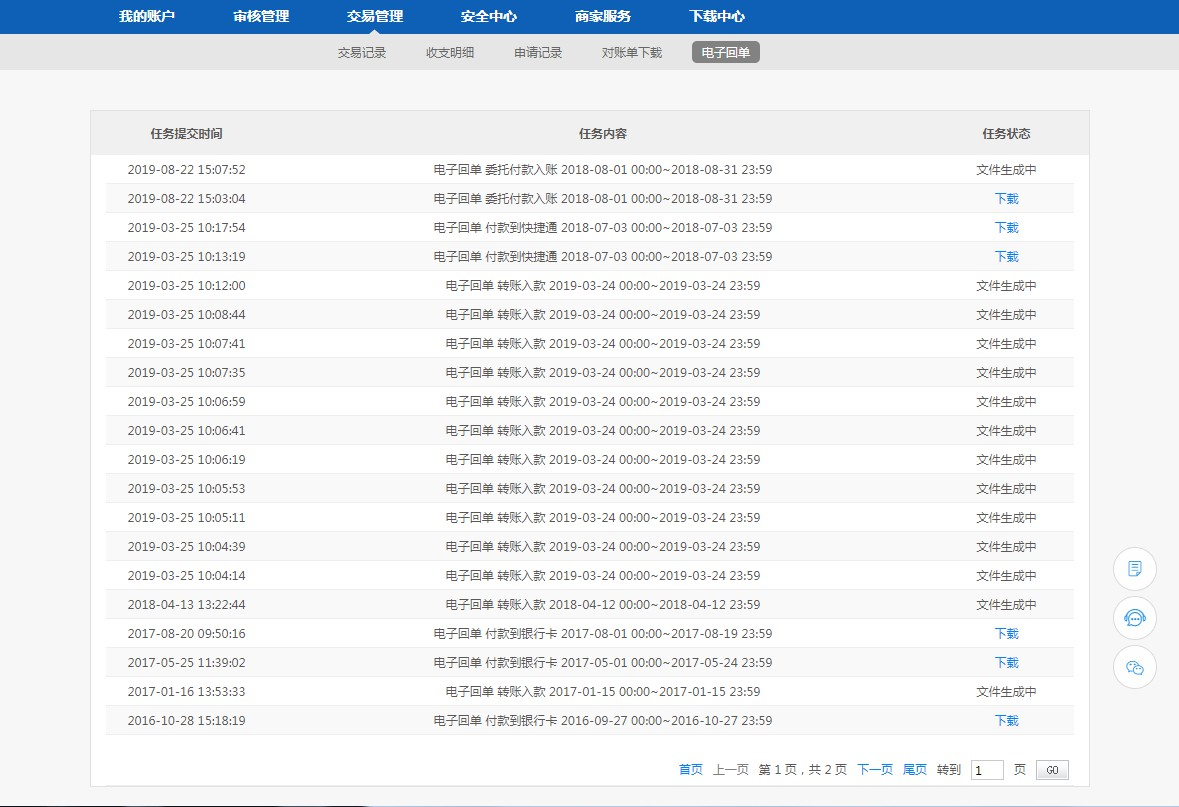Go to next page via 下一页
The height and width of the screenshot is (807, 1179).
(x=875, y=770)
